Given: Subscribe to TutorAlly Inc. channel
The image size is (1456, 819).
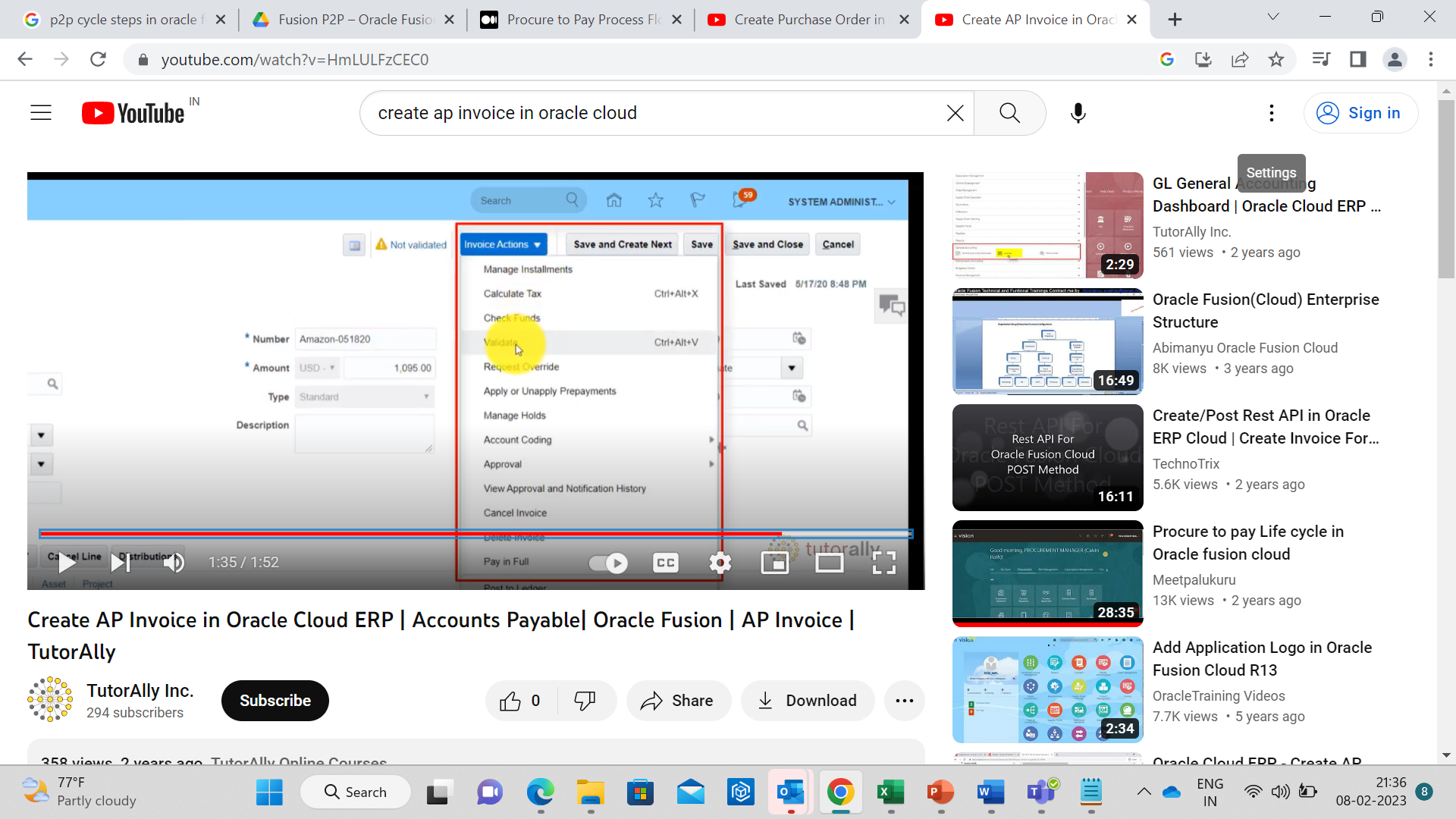Looking at the screenshot, I should click(x=275, y=701).
